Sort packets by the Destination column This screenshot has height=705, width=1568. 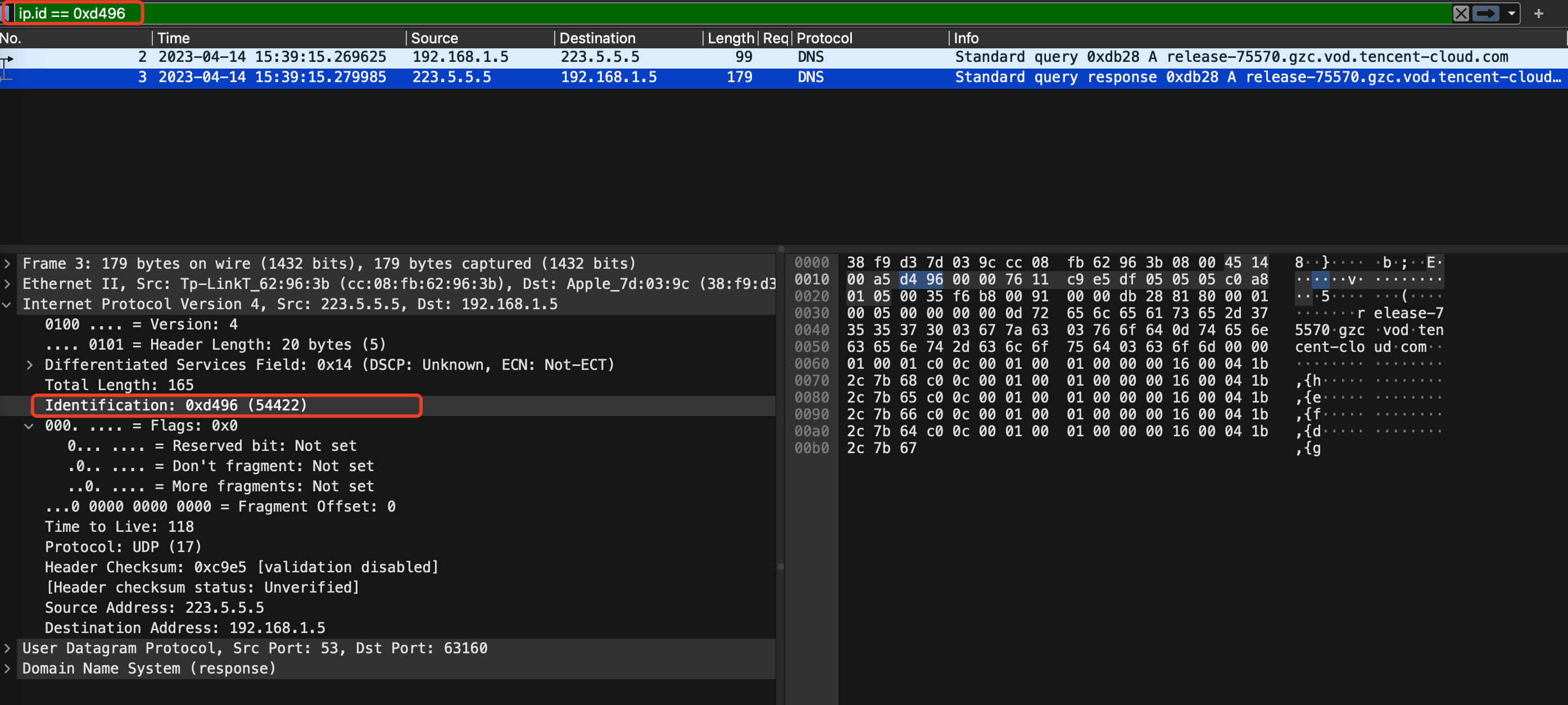coord(629,38)
